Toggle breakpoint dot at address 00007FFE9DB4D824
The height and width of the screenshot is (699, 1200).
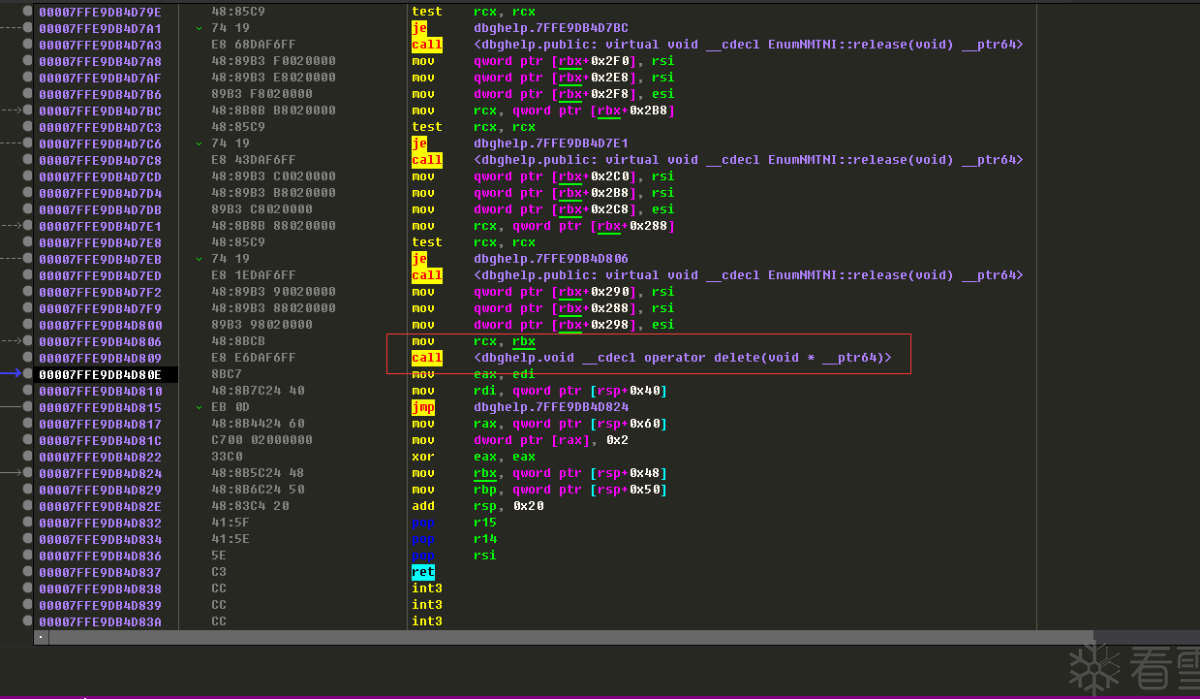[27, 473]
